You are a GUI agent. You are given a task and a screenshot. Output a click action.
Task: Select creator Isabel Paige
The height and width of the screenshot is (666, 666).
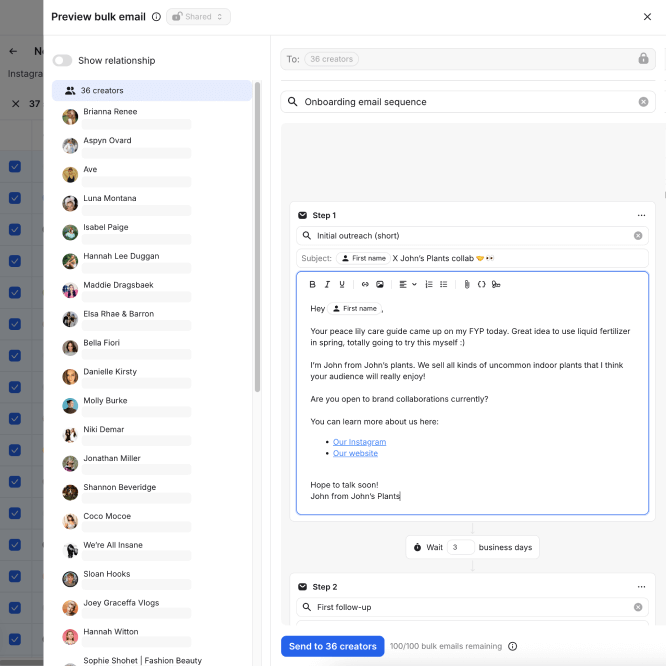[x=152, y=232]
